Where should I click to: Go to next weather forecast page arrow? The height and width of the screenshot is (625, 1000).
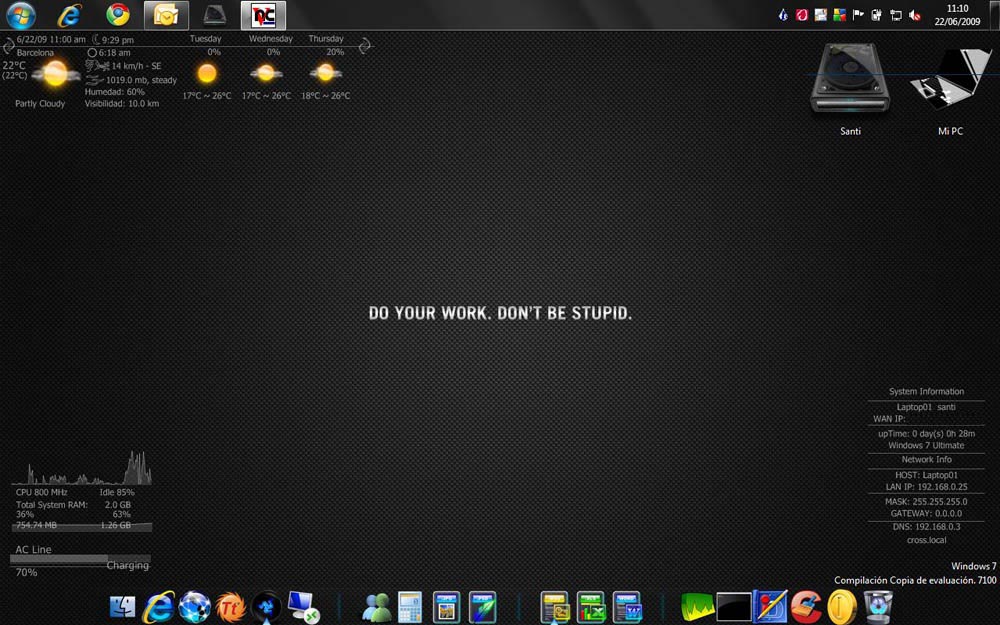pos(365,45)
